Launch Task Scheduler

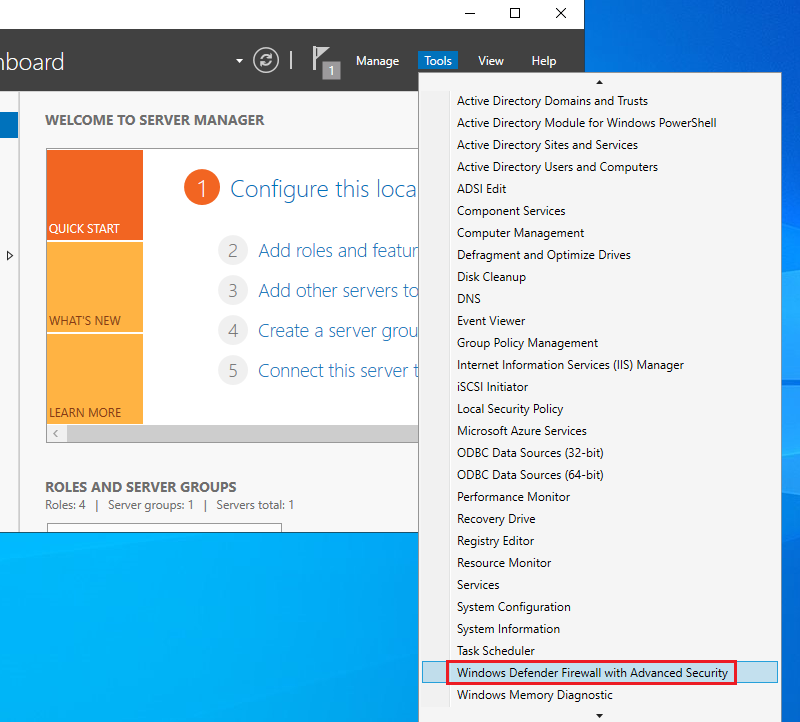[x=495, y=650]
